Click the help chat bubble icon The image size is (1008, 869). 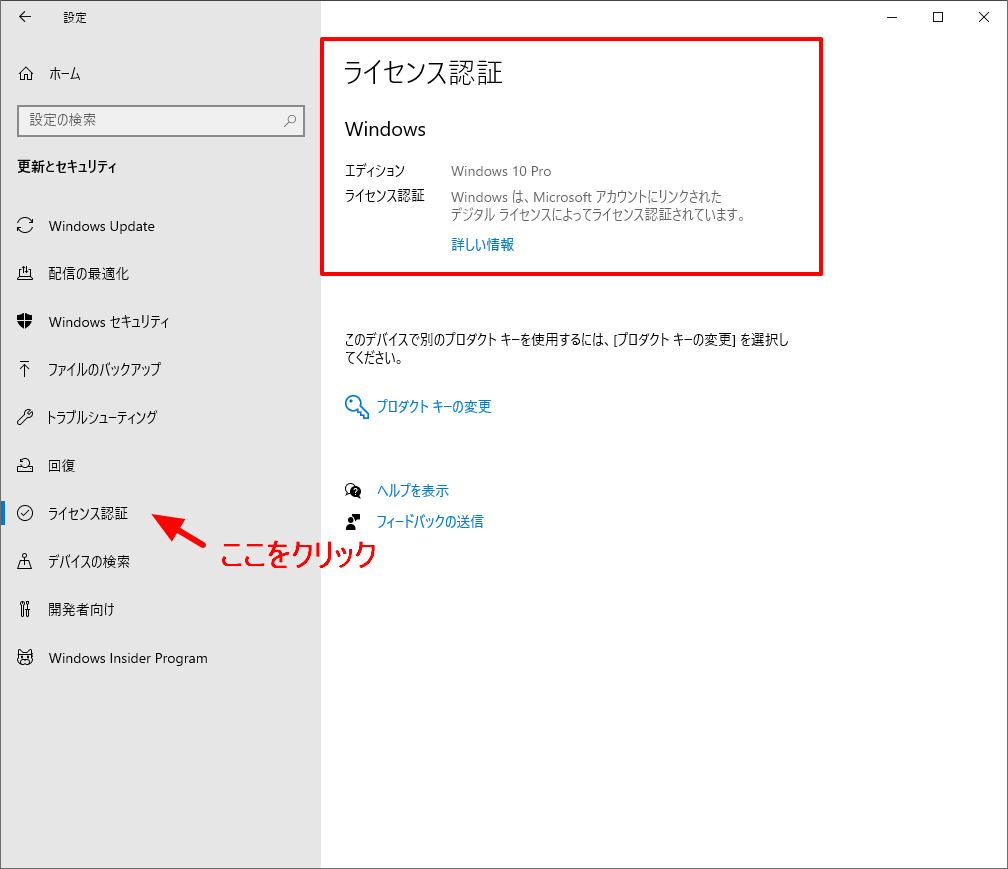[x=353, y=491]
